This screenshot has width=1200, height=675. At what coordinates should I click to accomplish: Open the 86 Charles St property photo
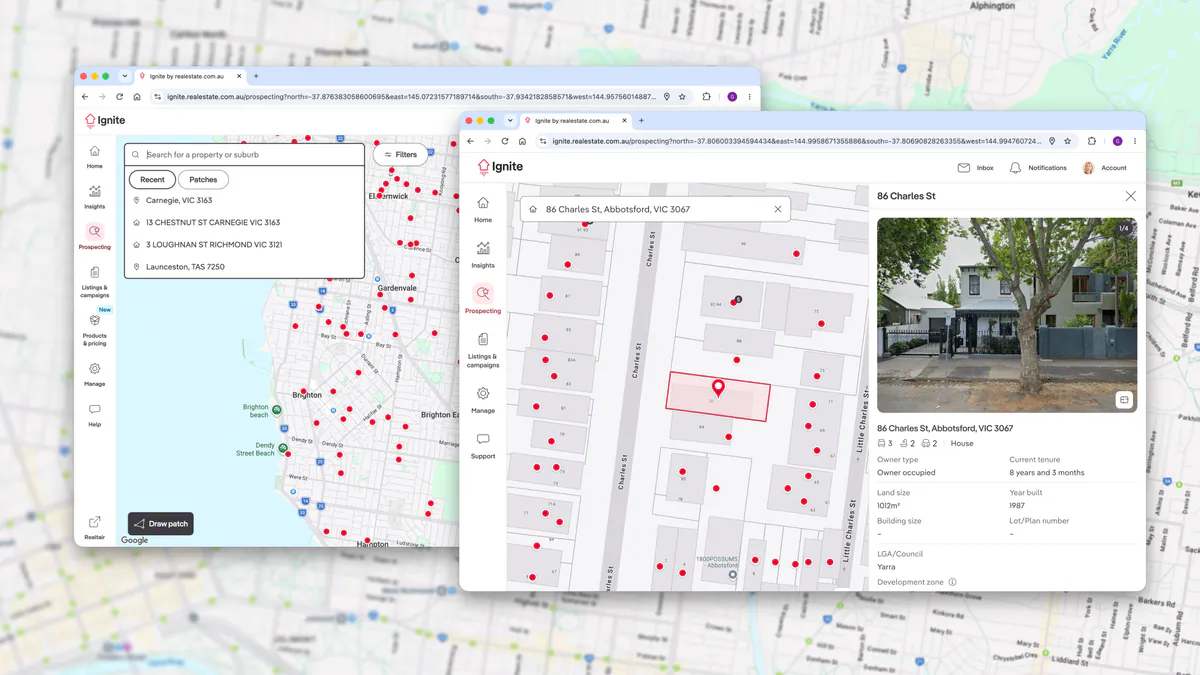coord(1007,315)
